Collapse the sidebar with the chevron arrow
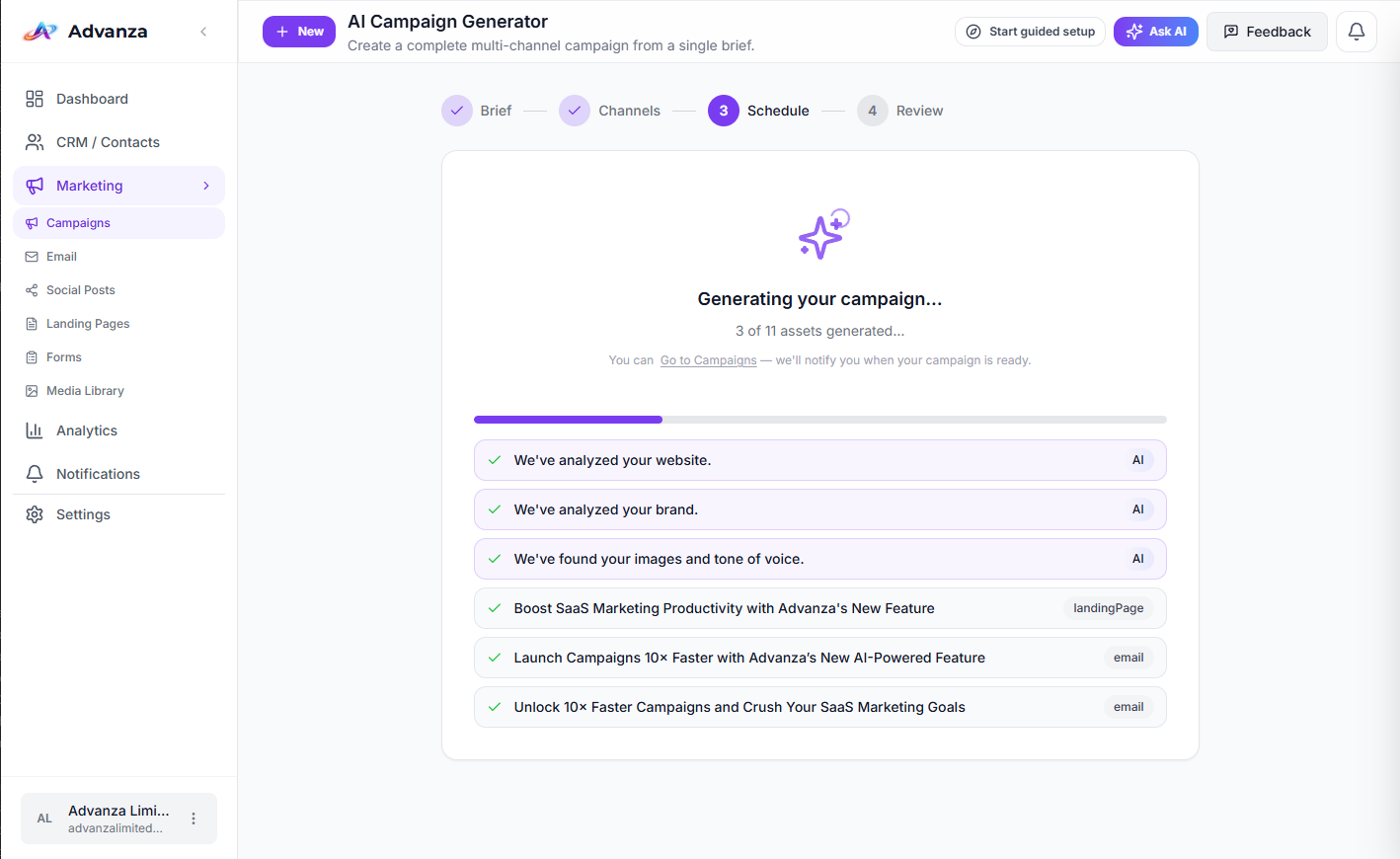Viewport: 1400px width, 859px height. pyautogui.click(x=203, y=32)
